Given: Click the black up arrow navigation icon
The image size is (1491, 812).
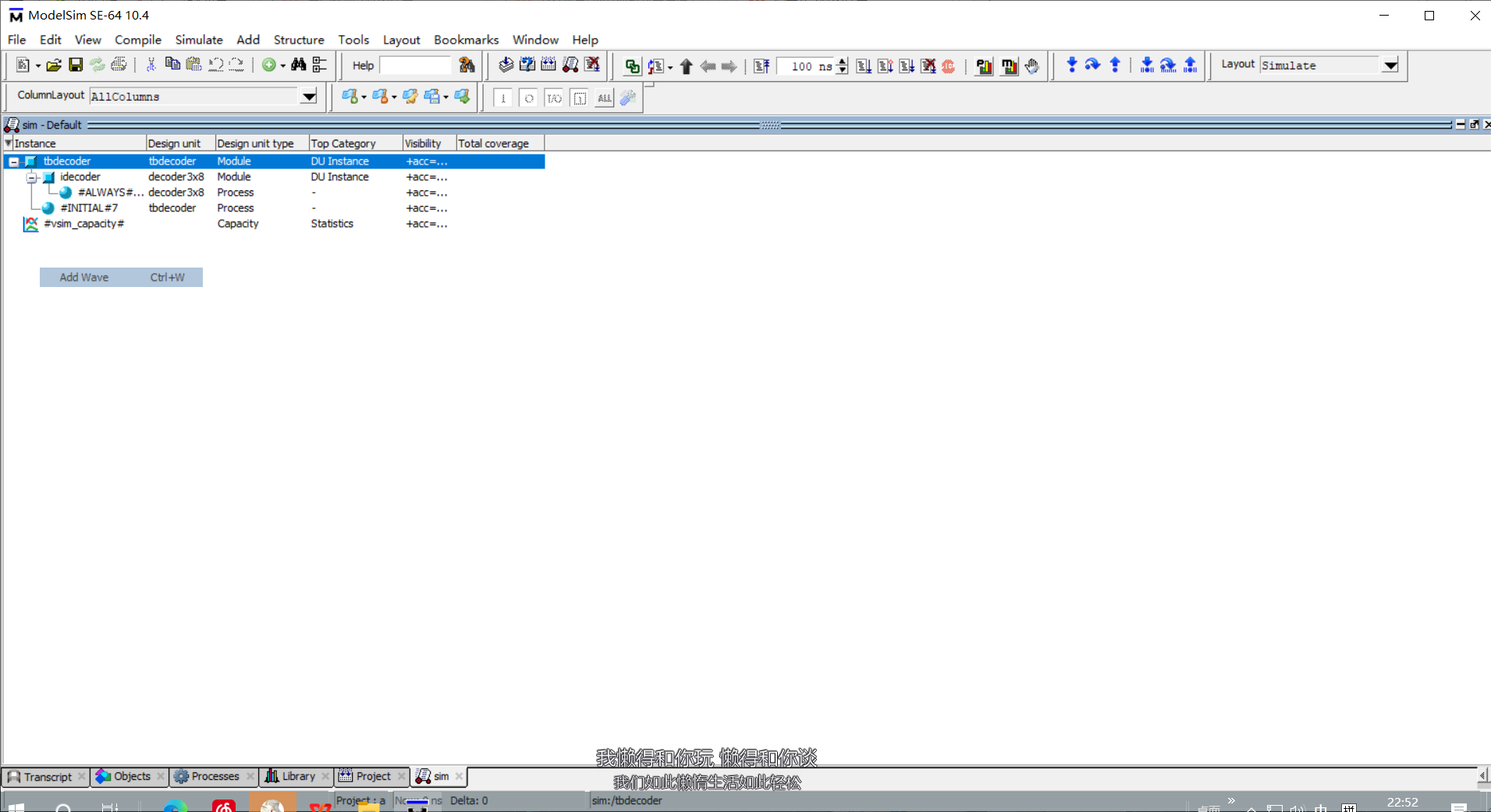Looking at the screenshot, I should click(x=687, y=66).
